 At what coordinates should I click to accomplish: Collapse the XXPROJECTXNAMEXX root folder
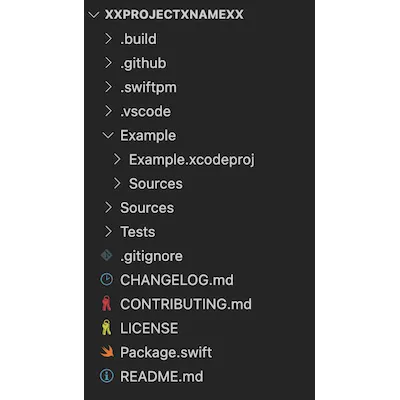point(94,15)
